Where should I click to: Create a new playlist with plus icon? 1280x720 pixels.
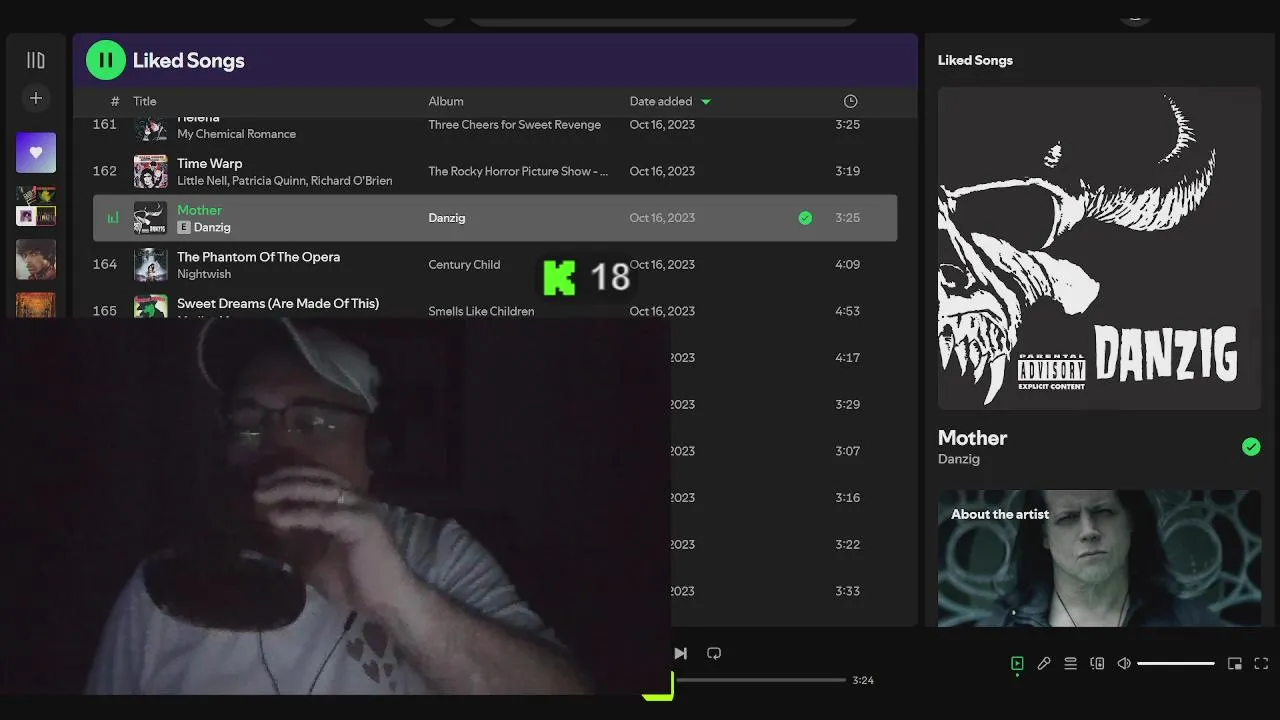click(36, 98)
